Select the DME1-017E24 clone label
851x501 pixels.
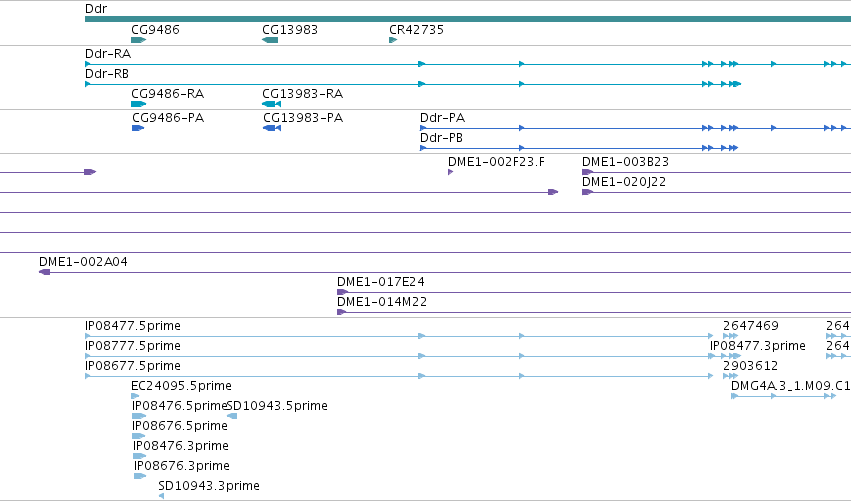381,282
